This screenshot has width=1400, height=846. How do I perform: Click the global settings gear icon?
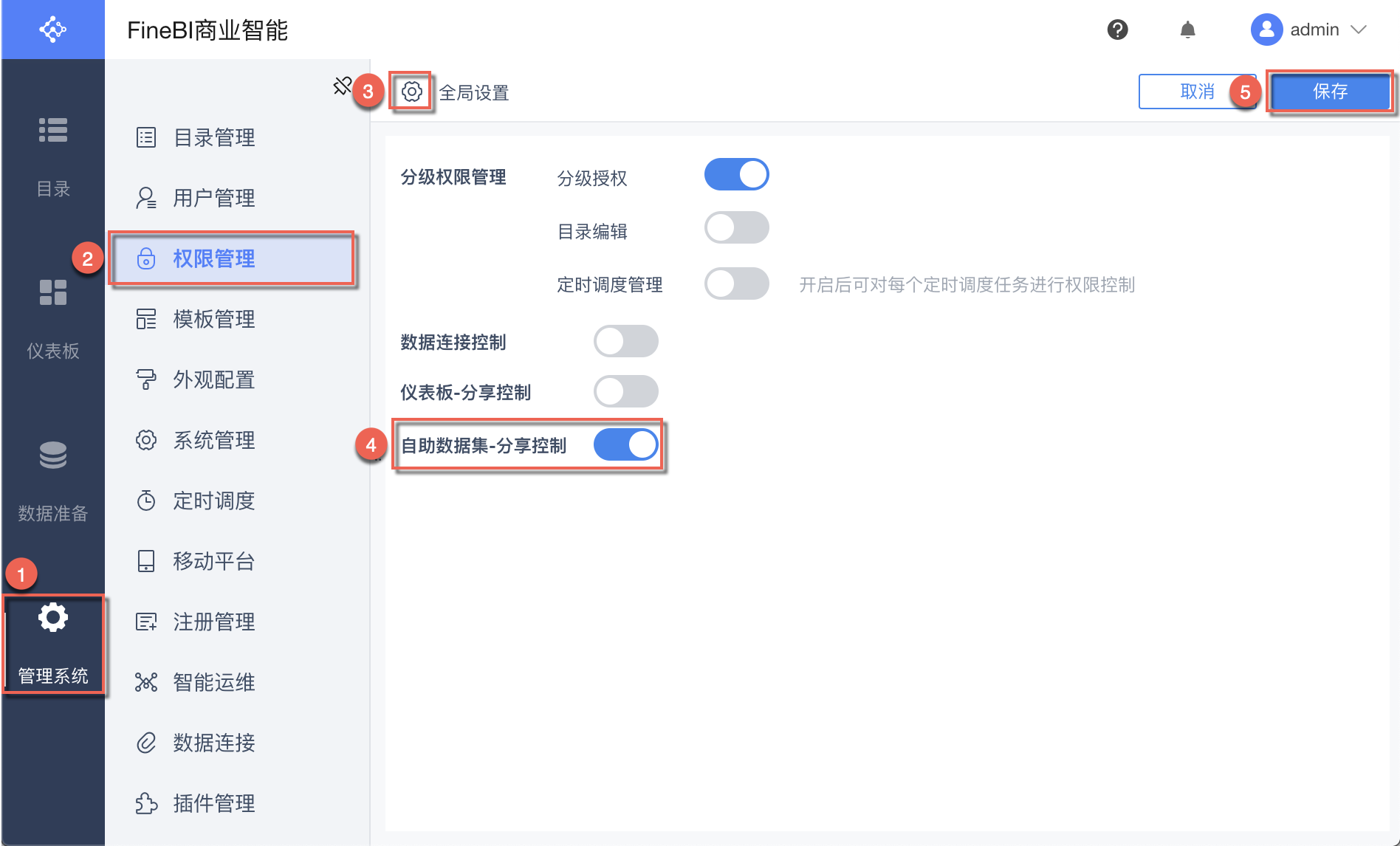(x=411, y=92)
